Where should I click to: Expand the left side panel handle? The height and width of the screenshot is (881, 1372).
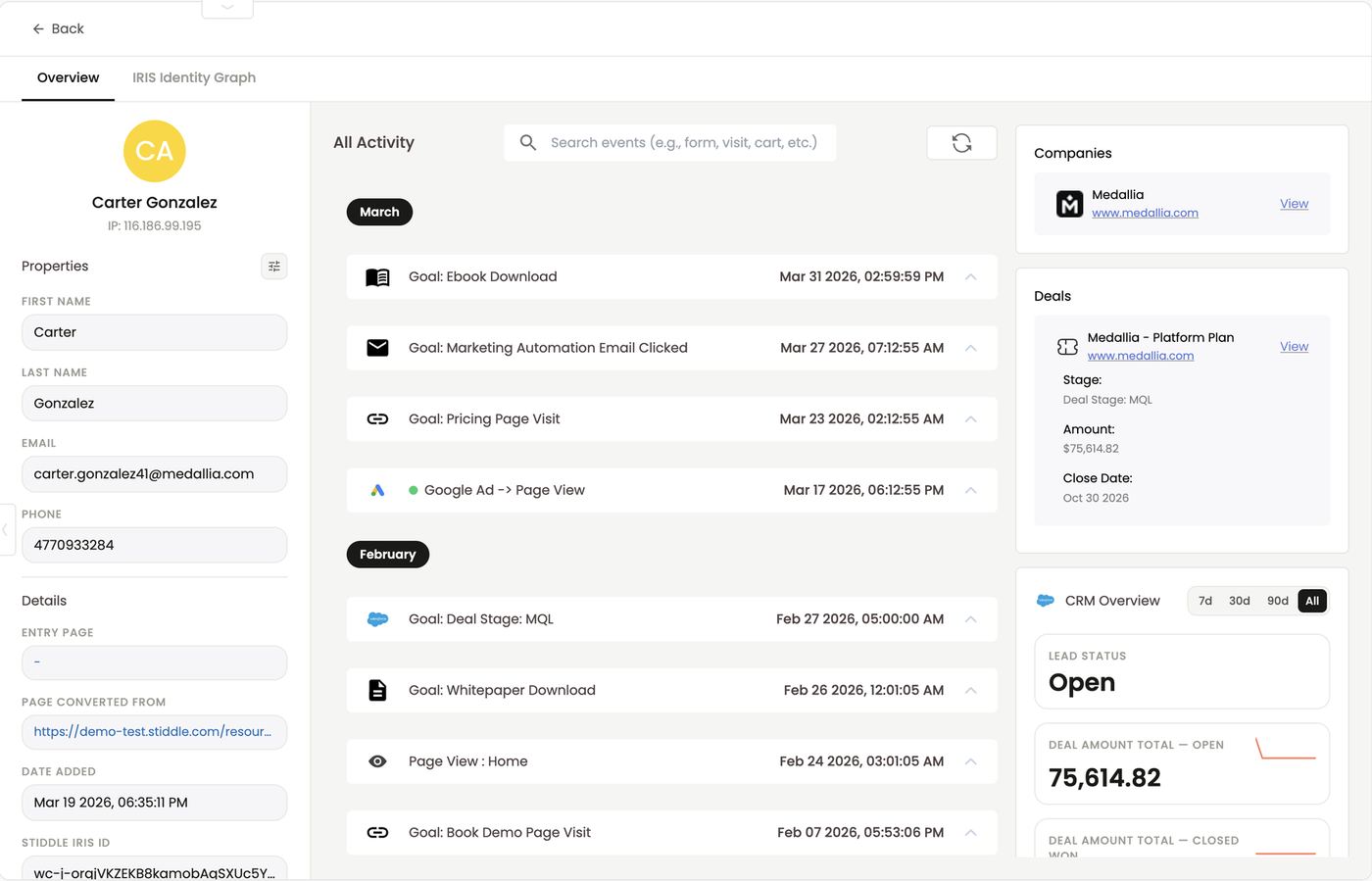click(x=6, y=529)
